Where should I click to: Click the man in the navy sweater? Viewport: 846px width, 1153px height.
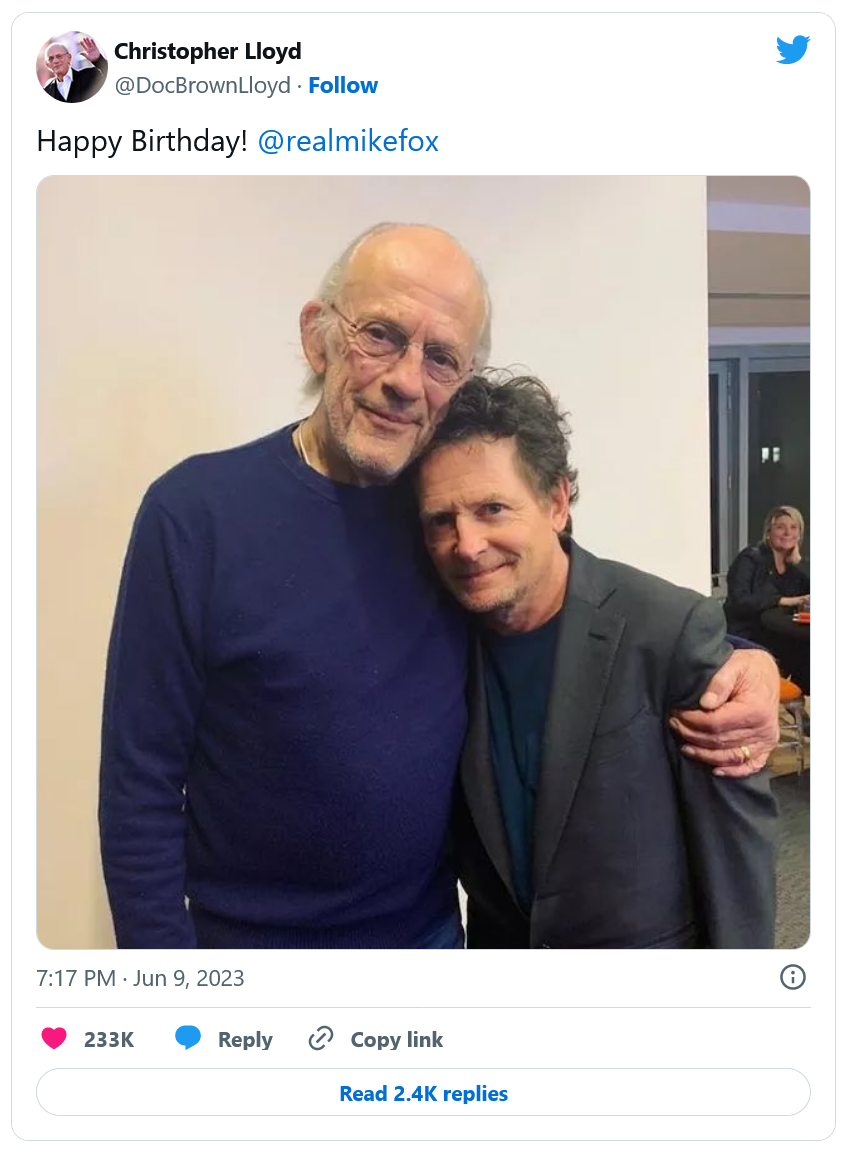290,620
